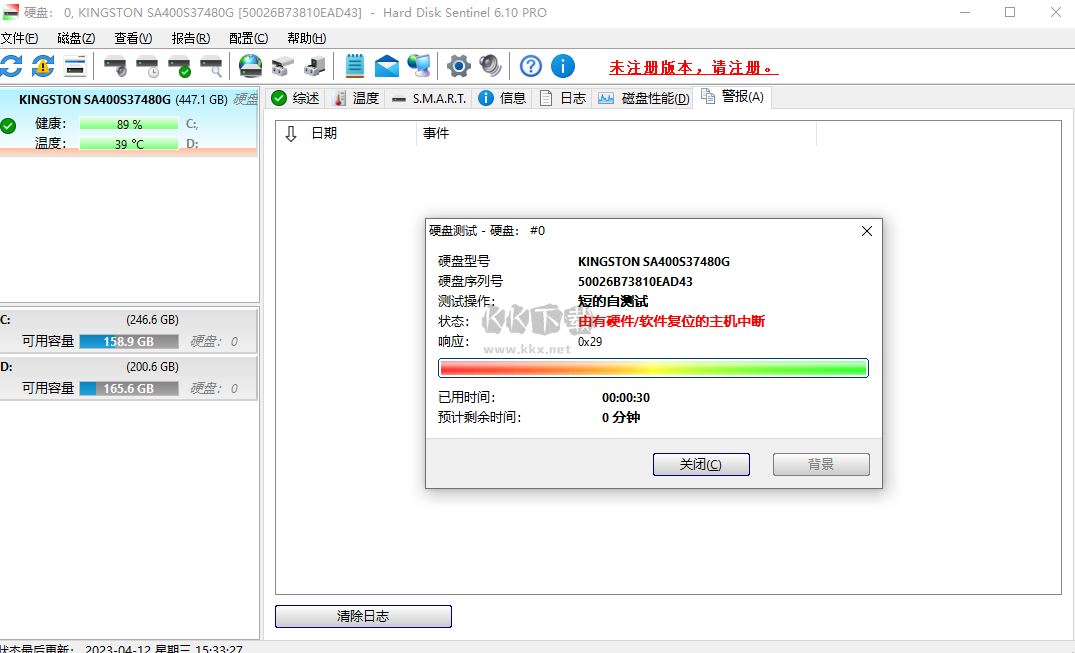Image resolution: width=1075 pixels, height=653 pixels.
Task: Open the 配置(C) menu
Action: click(x=248, y=38)
